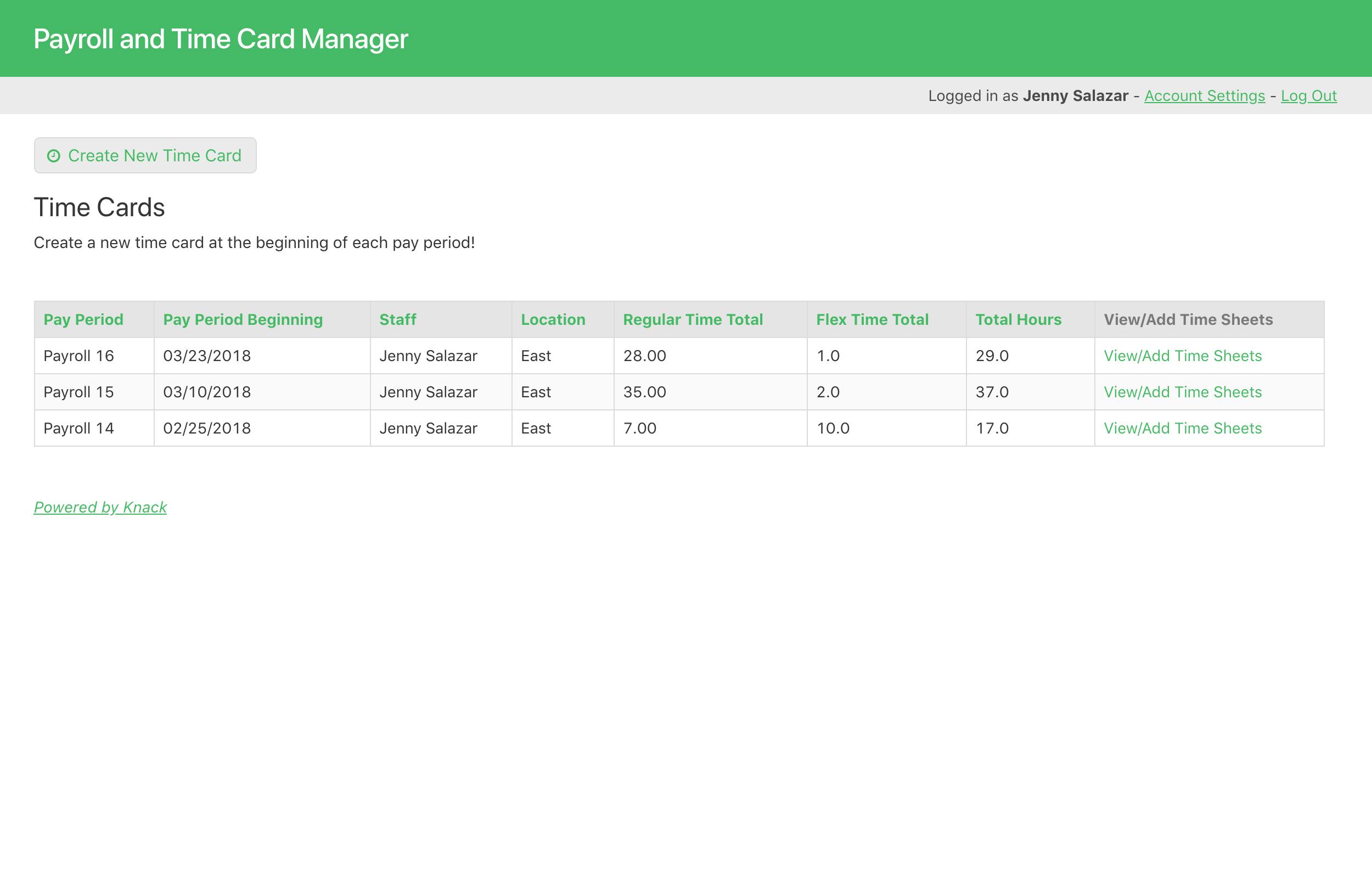This screenshot has width=1372, height=878.
Task: Click the clock icon on Create New Time Card
Action: [x=54, y=155]
